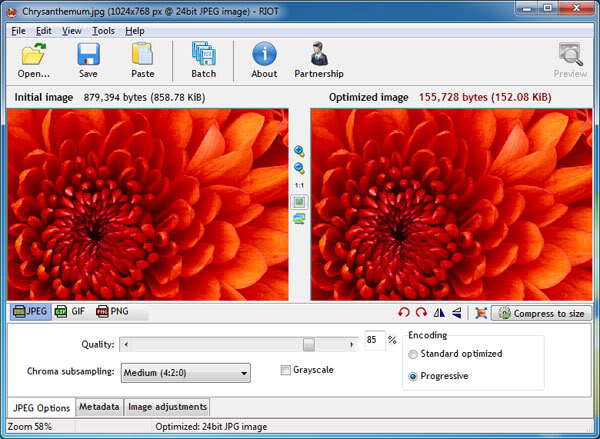Select Standard optimized encoding
Screen dimensions: 600x439
[414, 354]
